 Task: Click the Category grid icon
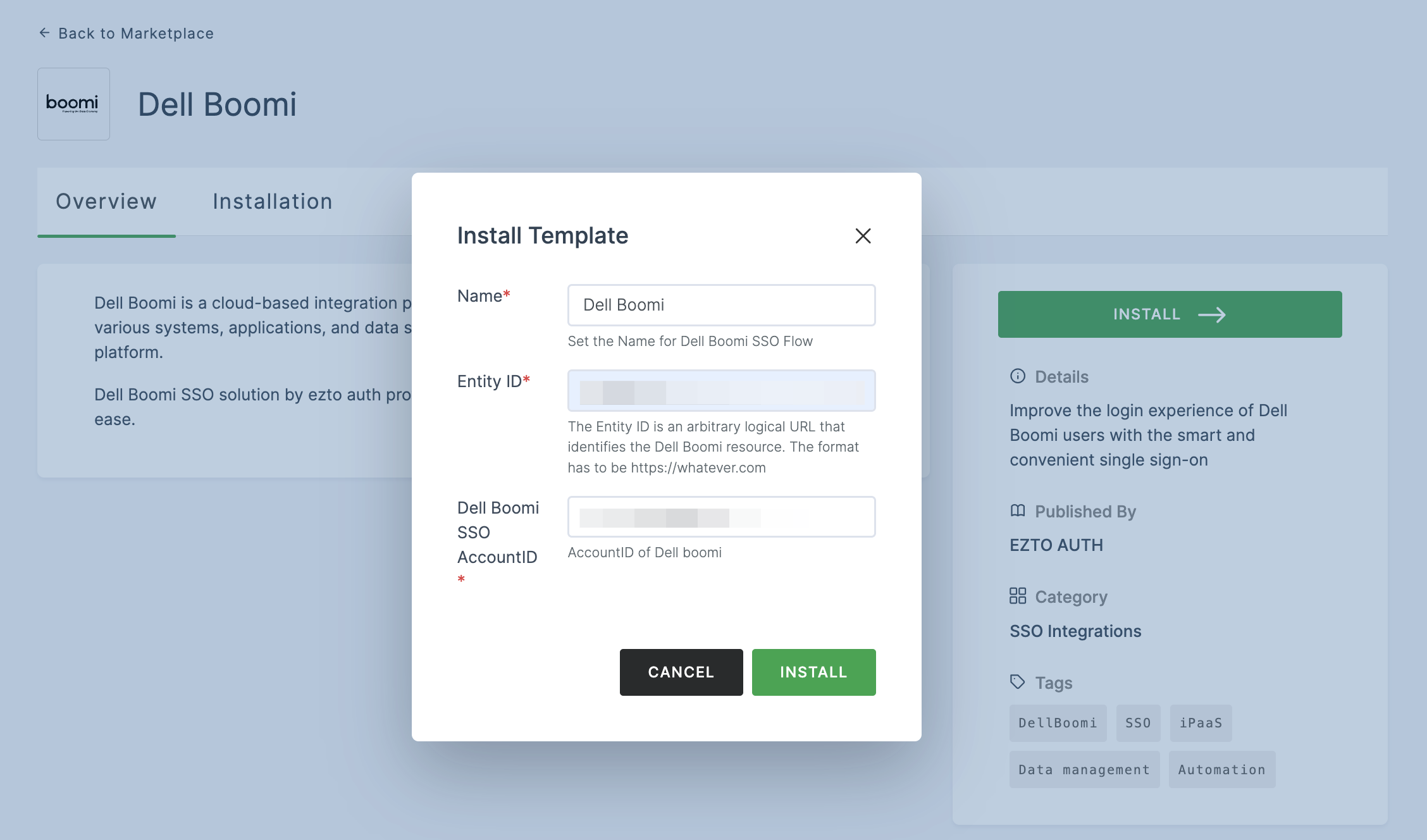point(1018,596)
